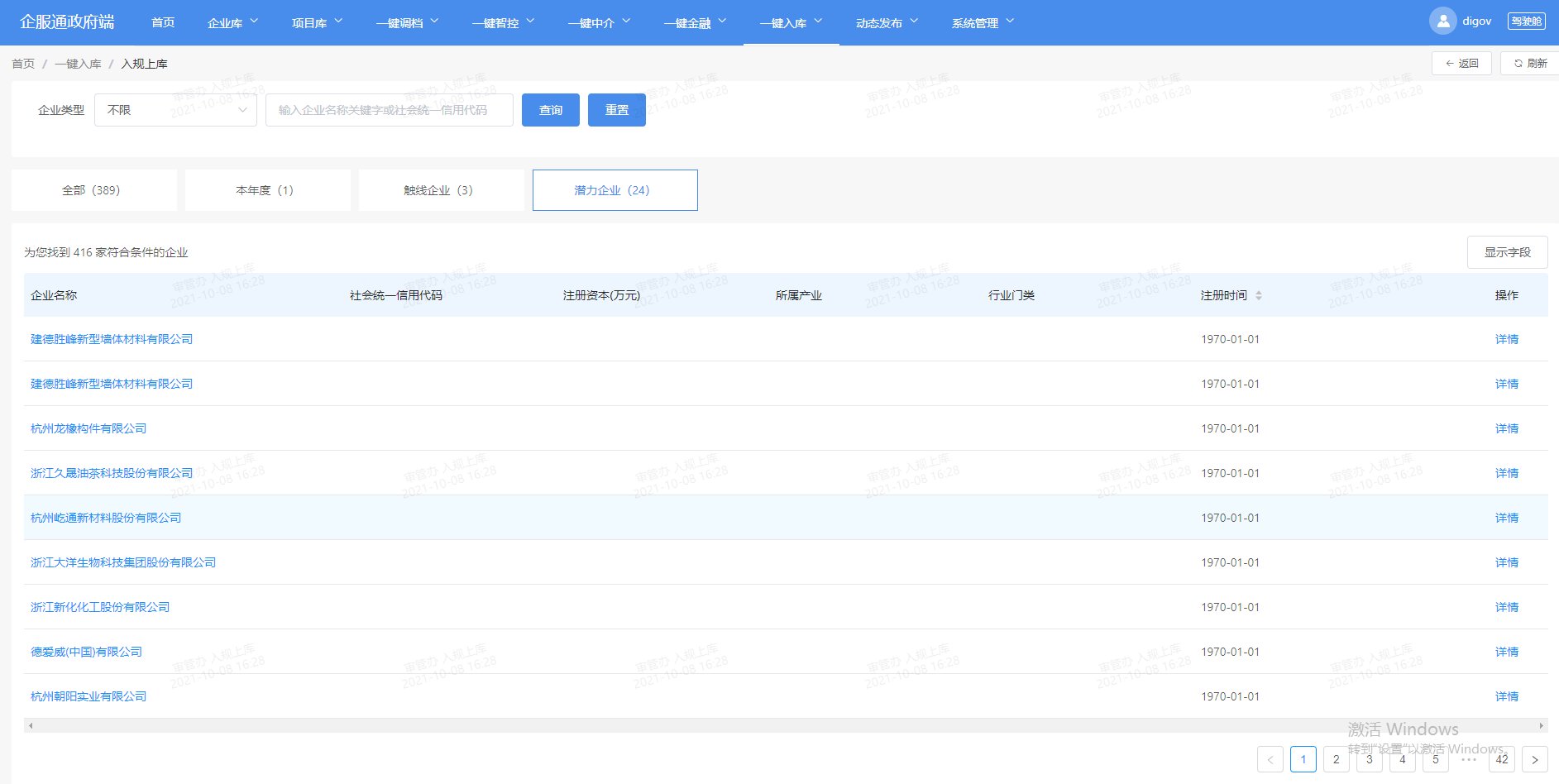Image resolution: width=1559 pixels, height=784 pixels.
Task: Expand 动态发布 menu
Action: point(887,22)
